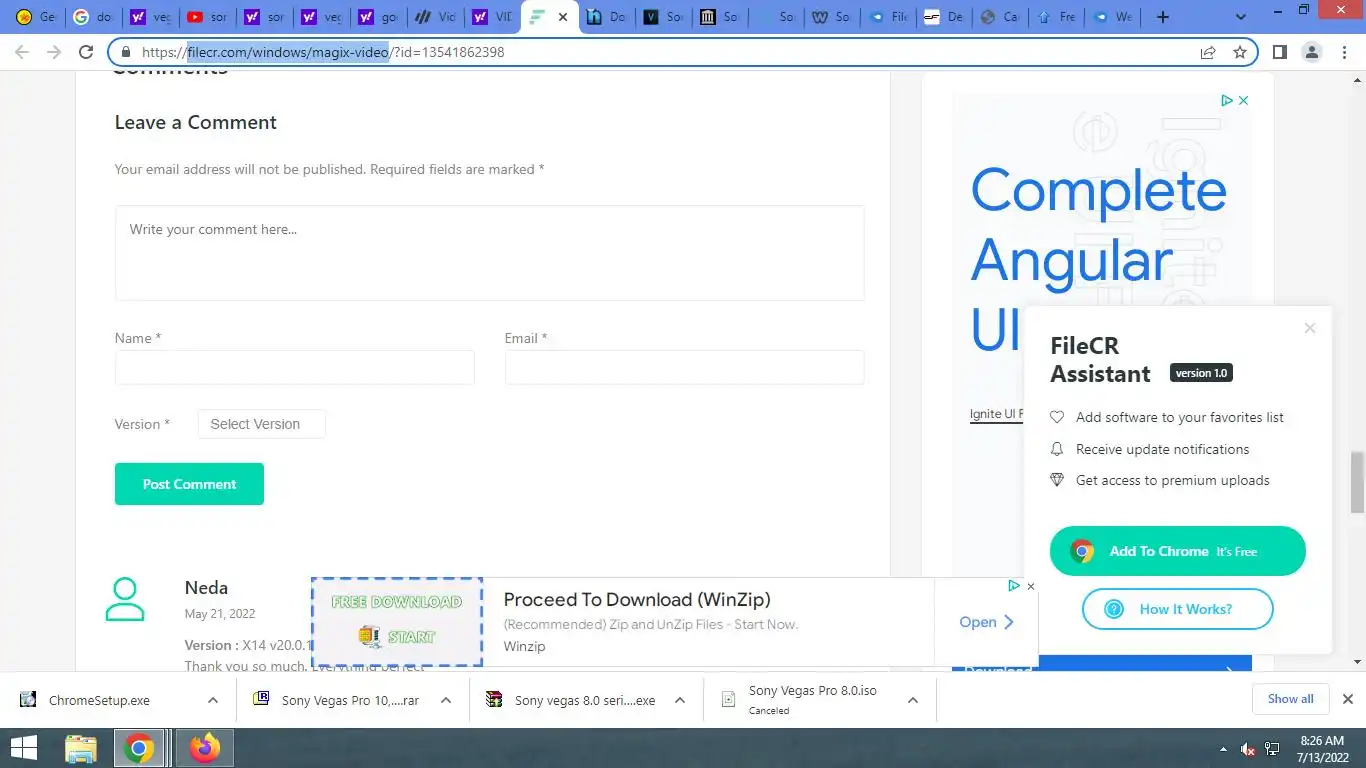
Task: Click Neda's user avatar icon
Action: click(x=125, y=599)
